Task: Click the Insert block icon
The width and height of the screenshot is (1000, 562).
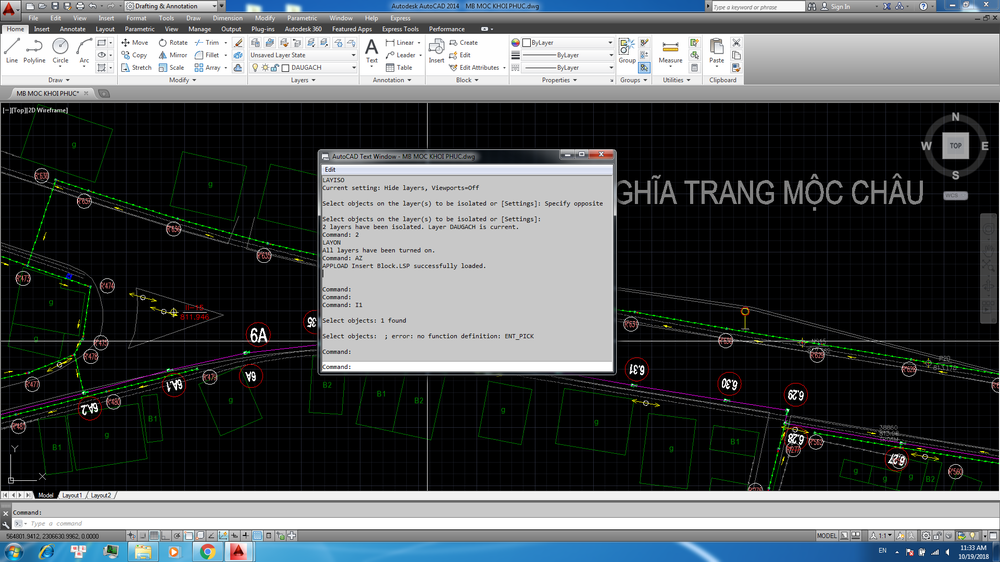Action: point(437,50)
